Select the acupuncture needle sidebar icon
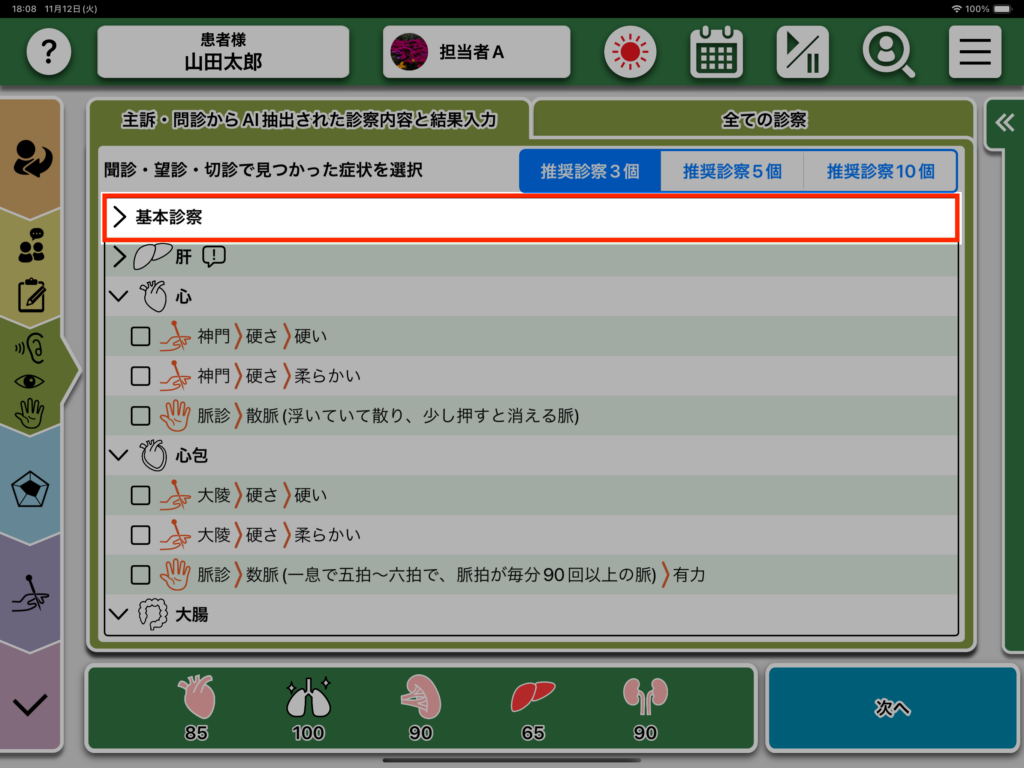 pos(30,597)
